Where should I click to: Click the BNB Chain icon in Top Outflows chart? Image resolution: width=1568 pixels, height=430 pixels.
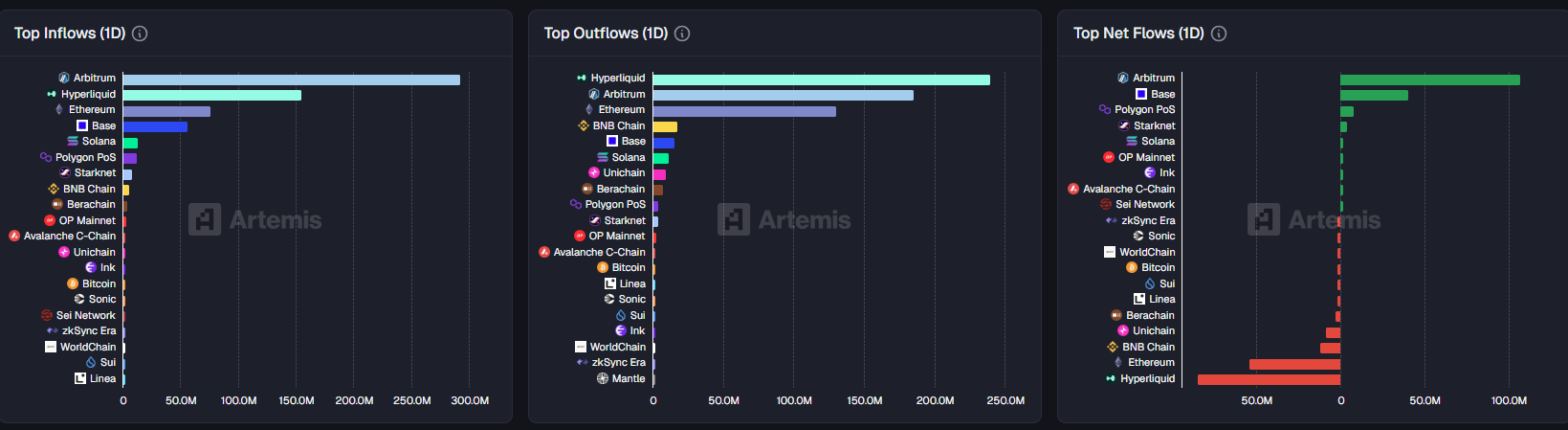pos(584,125)
